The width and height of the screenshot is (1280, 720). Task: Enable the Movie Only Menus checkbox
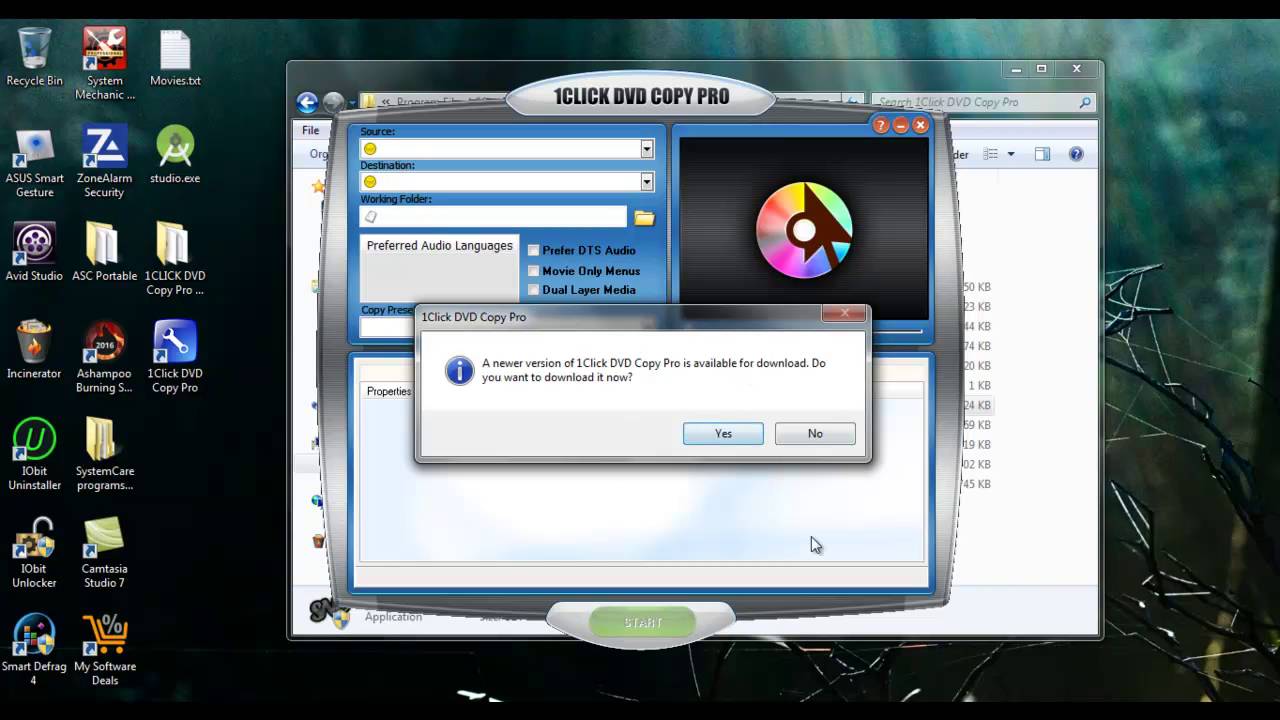coord(534,270)
